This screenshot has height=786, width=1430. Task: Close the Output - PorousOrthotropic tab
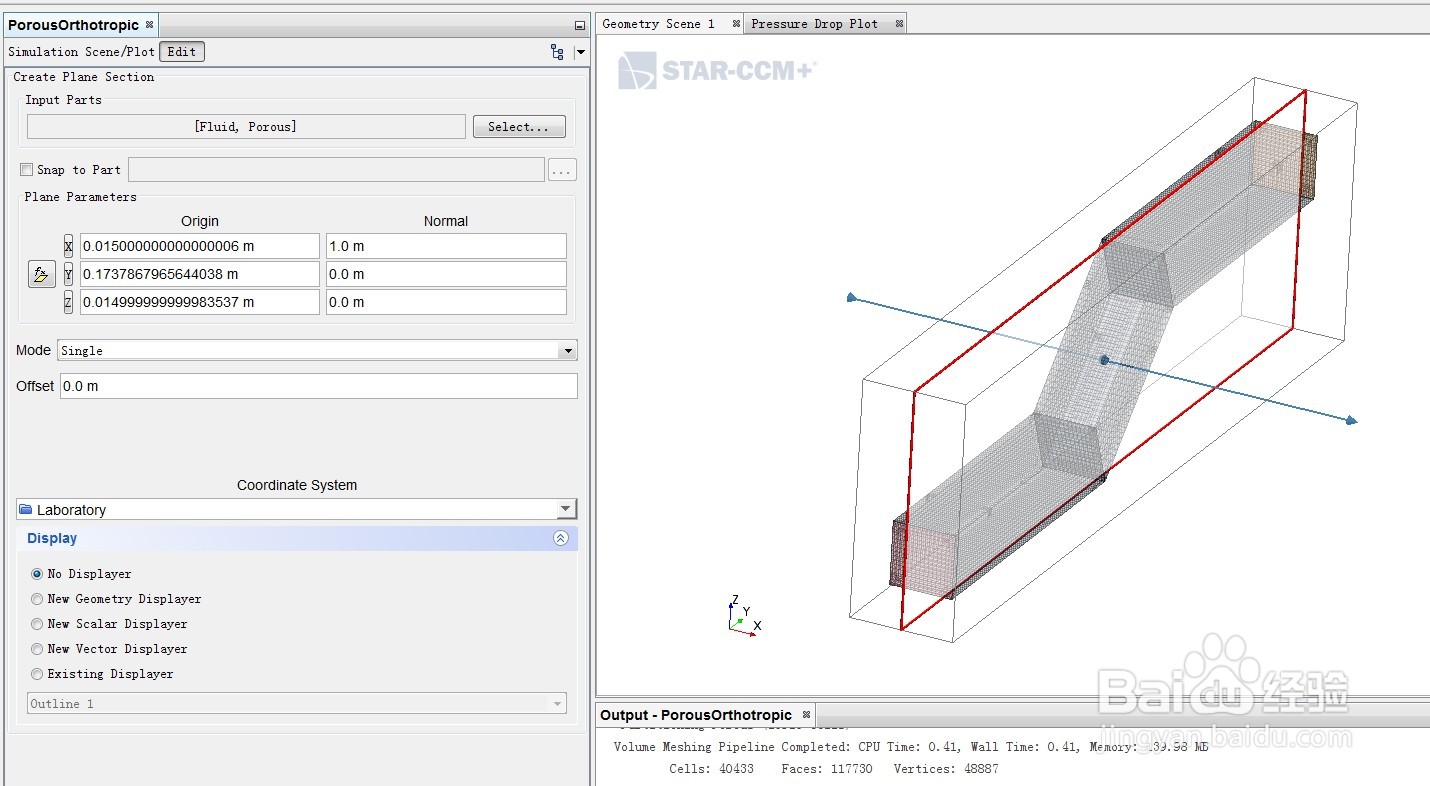806,715
